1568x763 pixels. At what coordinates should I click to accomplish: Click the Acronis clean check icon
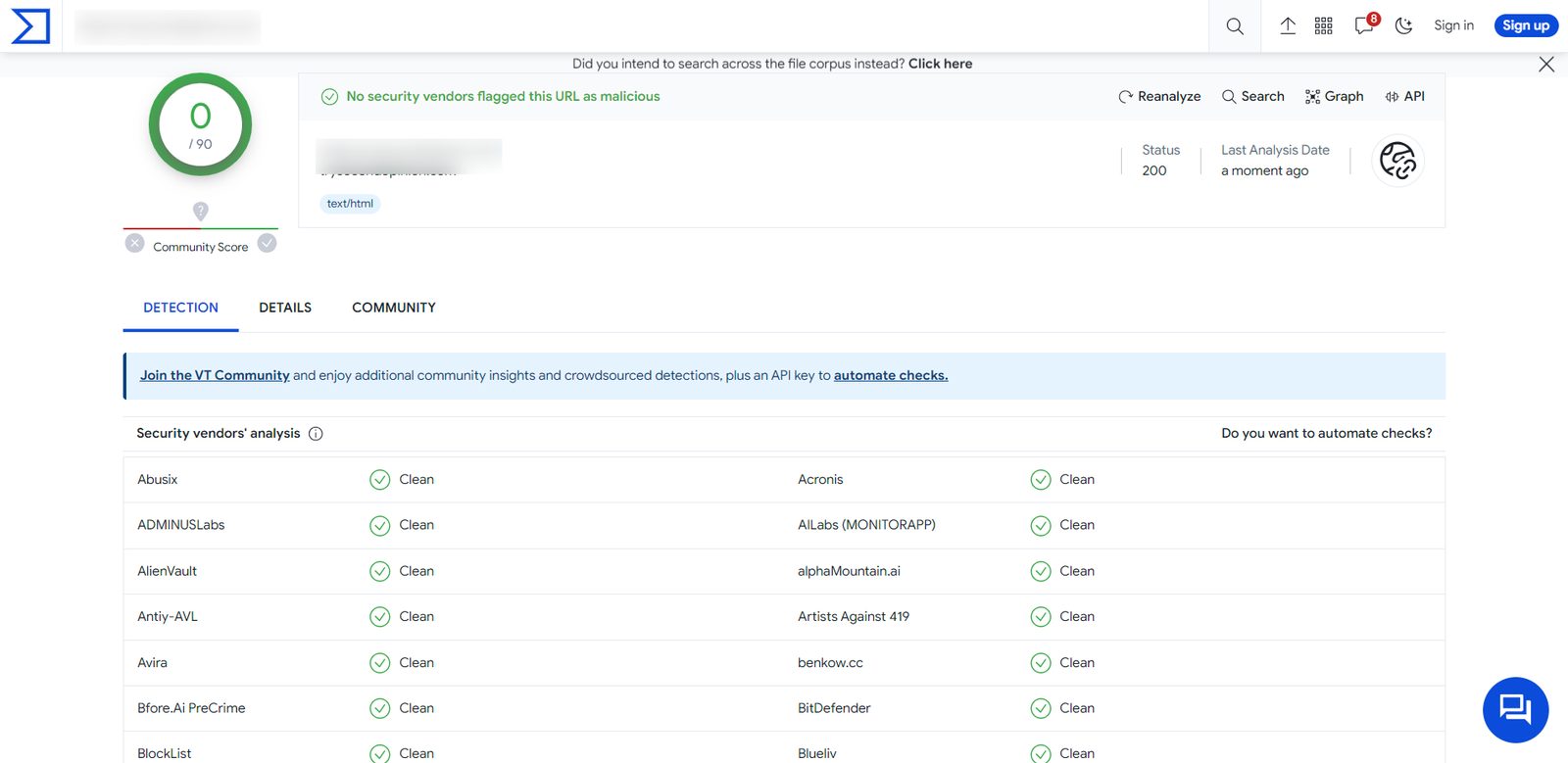[1041, 480]
